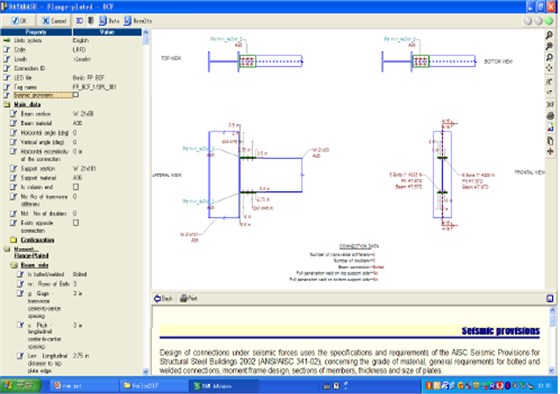The image size is (560, 394).
Task: Click the green circle status light
Action: [x=549, y=21]
